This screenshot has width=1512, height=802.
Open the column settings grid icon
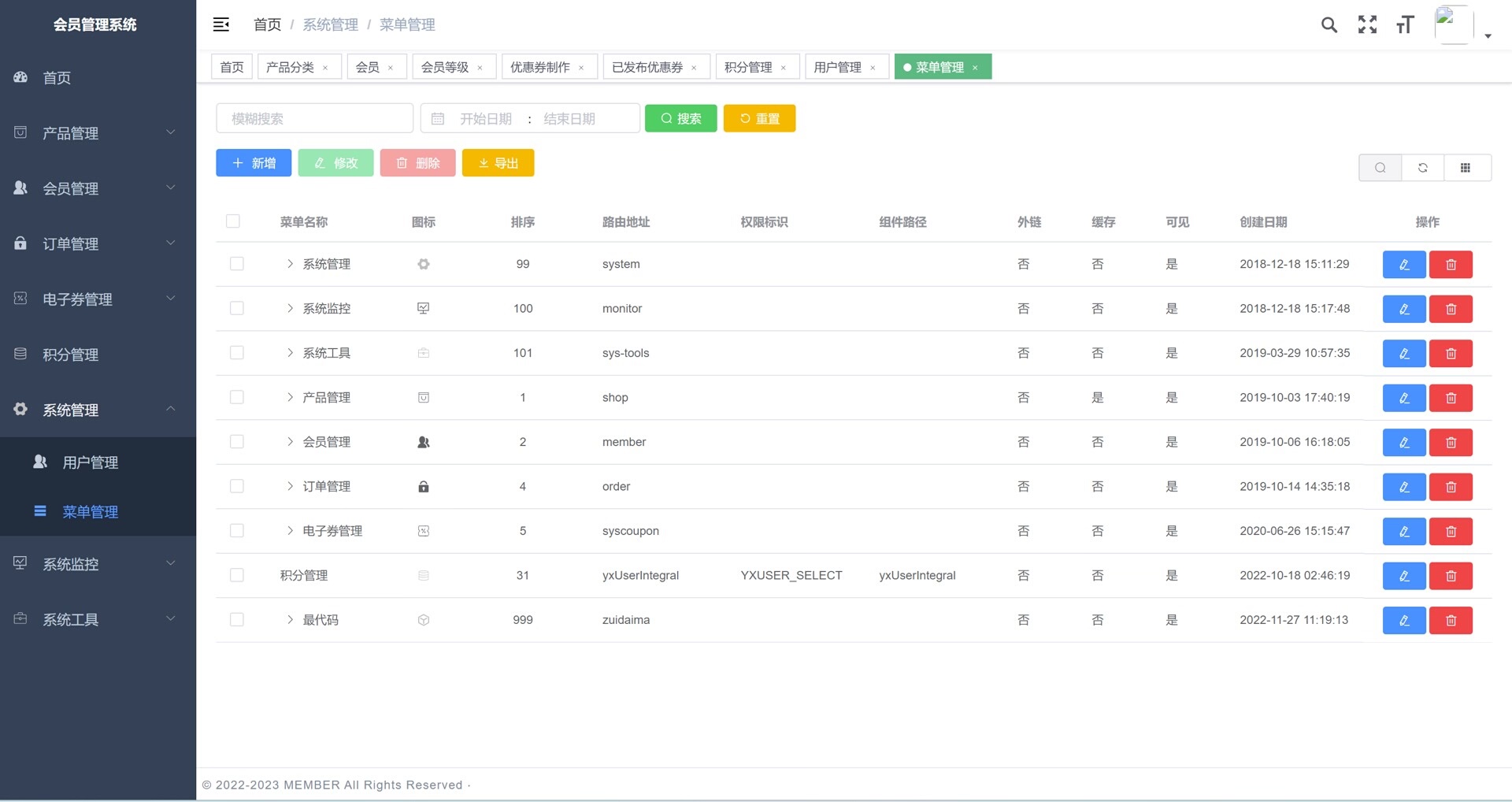(1465, 168)
